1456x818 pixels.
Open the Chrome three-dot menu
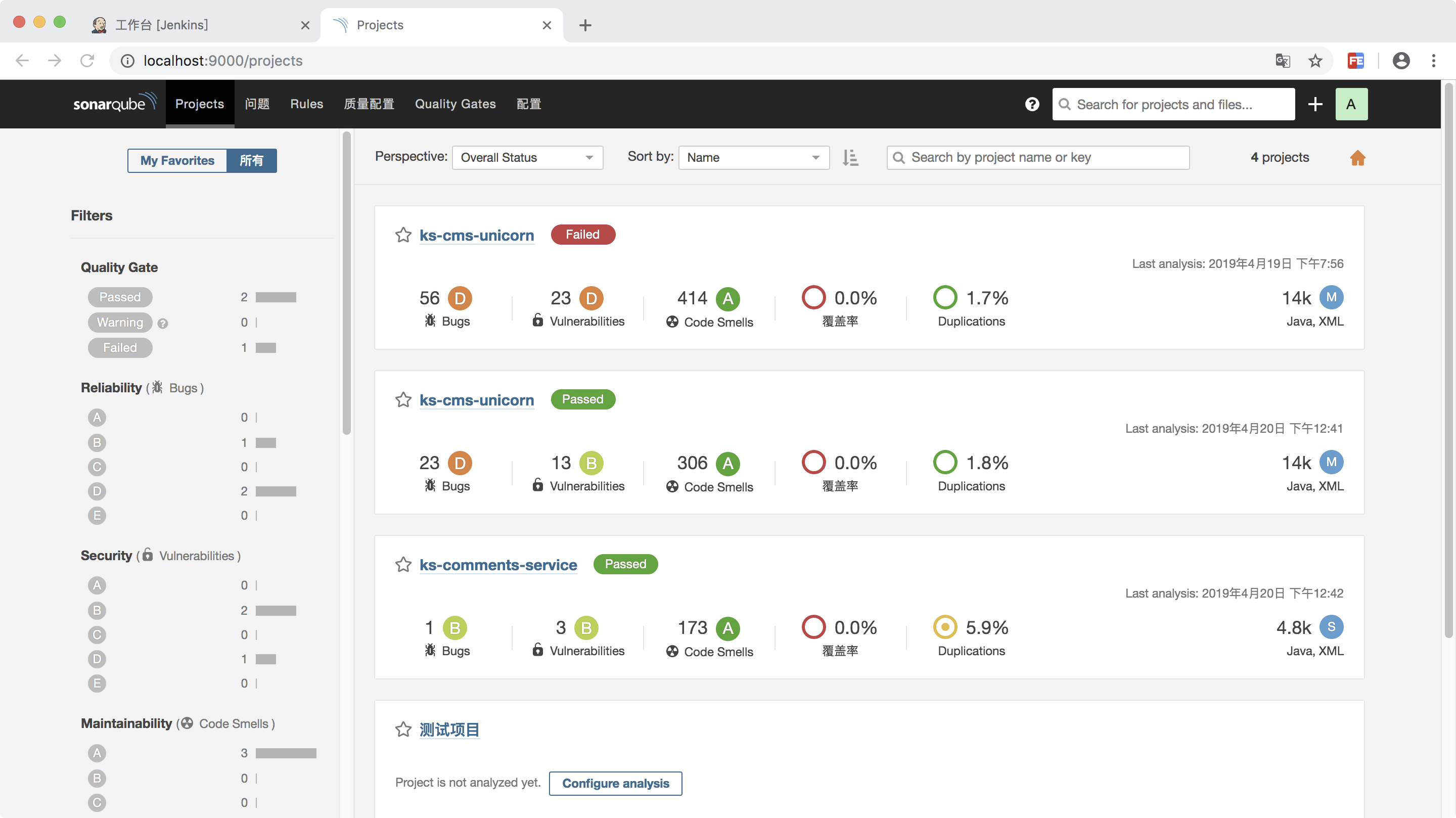point(1433,61)
